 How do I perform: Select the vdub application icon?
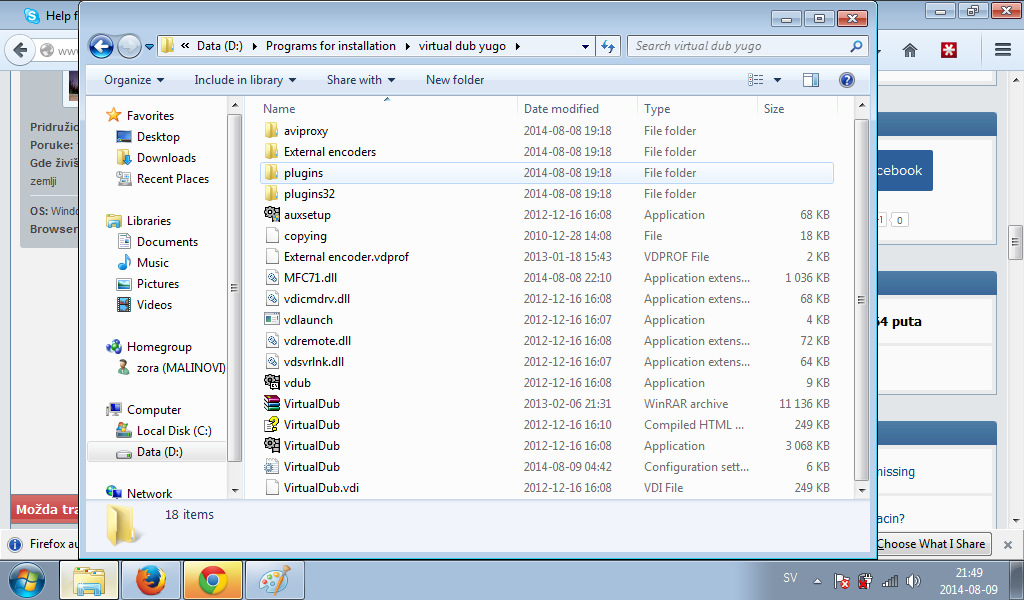pyautogui.click(x=272, y=382)
